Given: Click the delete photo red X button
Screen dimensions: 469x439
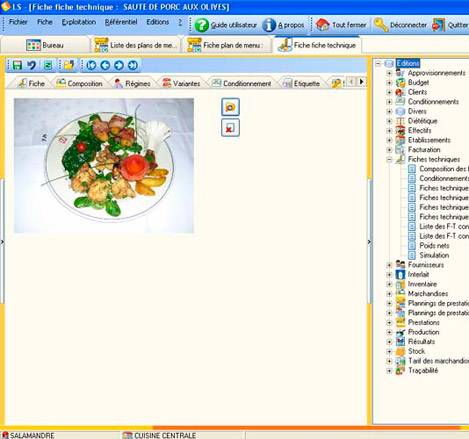Looking at the screenshot, I should point(230,128).
